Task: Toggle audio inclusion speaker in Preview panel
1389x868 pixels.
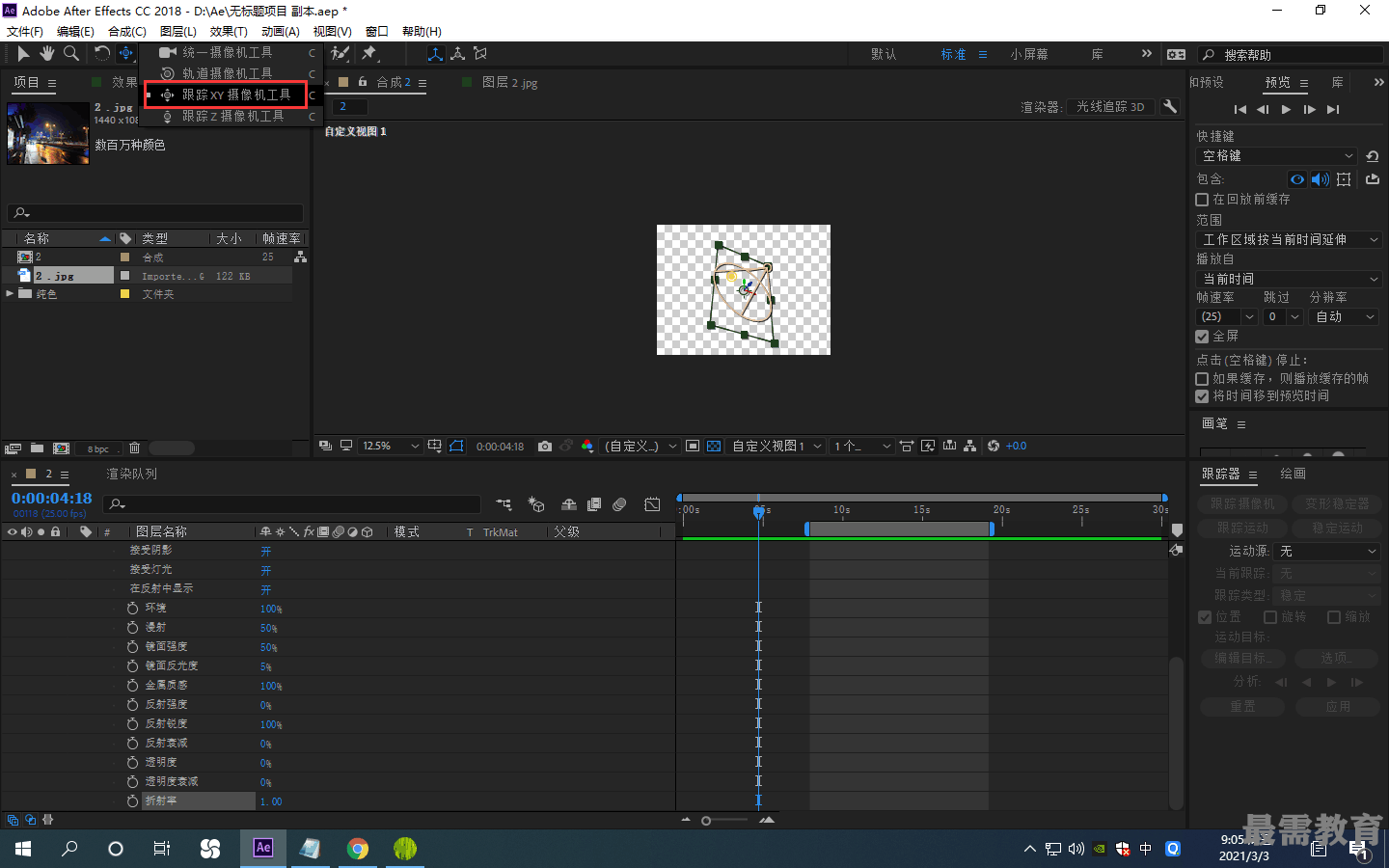Action: point(1321,179)
